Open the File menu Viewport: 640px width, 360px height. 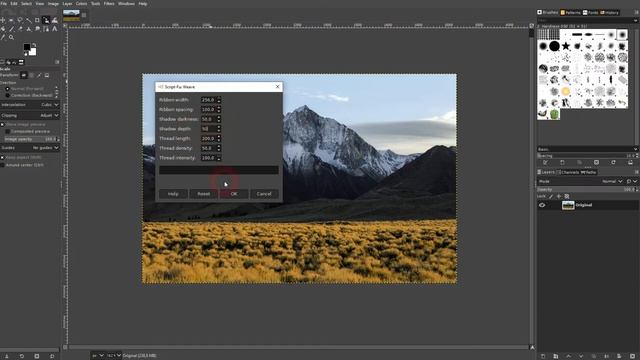coord(4,3)
